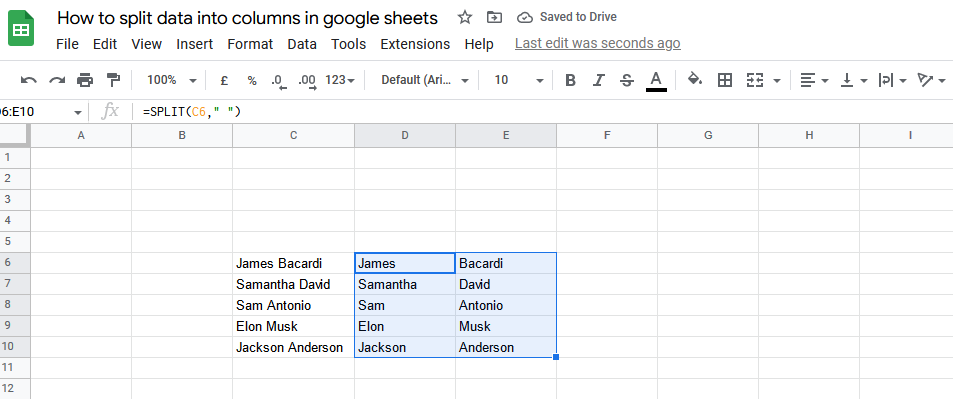This screenshot has height=399, width=953.
Task: Open the Default (Arial) font dropdown
Action: coord(425,80)
